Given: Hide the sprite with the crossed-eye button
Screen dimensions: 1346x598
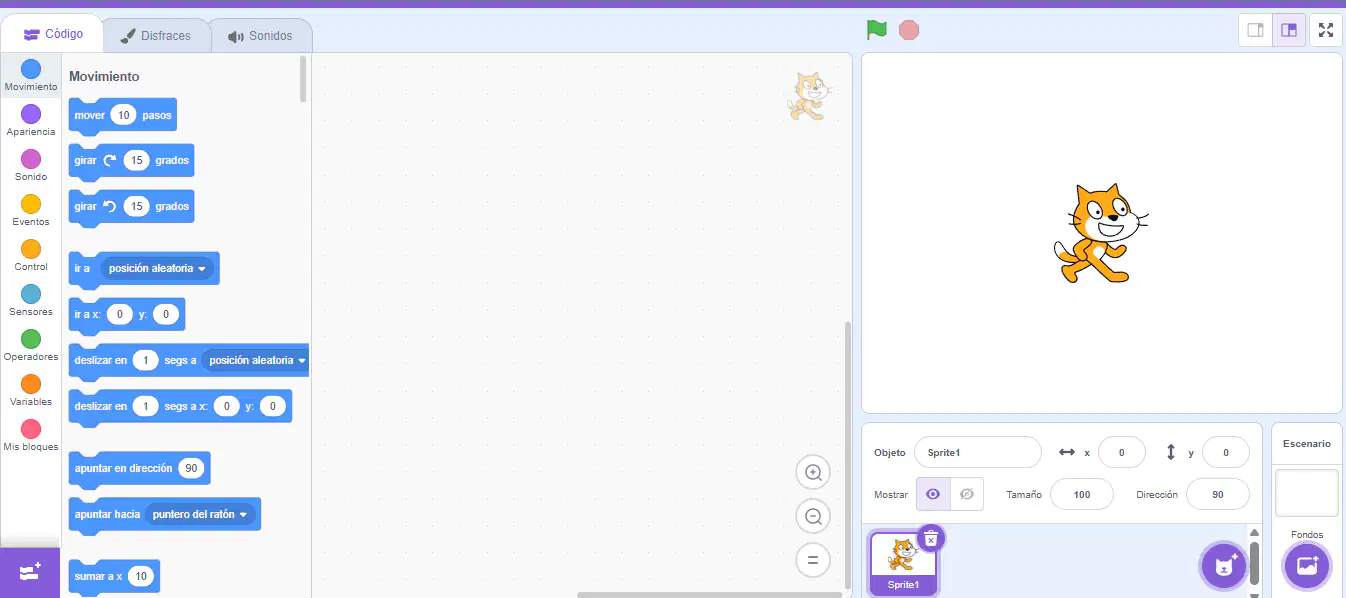Looking at the screenshot, I should (966, 494).
